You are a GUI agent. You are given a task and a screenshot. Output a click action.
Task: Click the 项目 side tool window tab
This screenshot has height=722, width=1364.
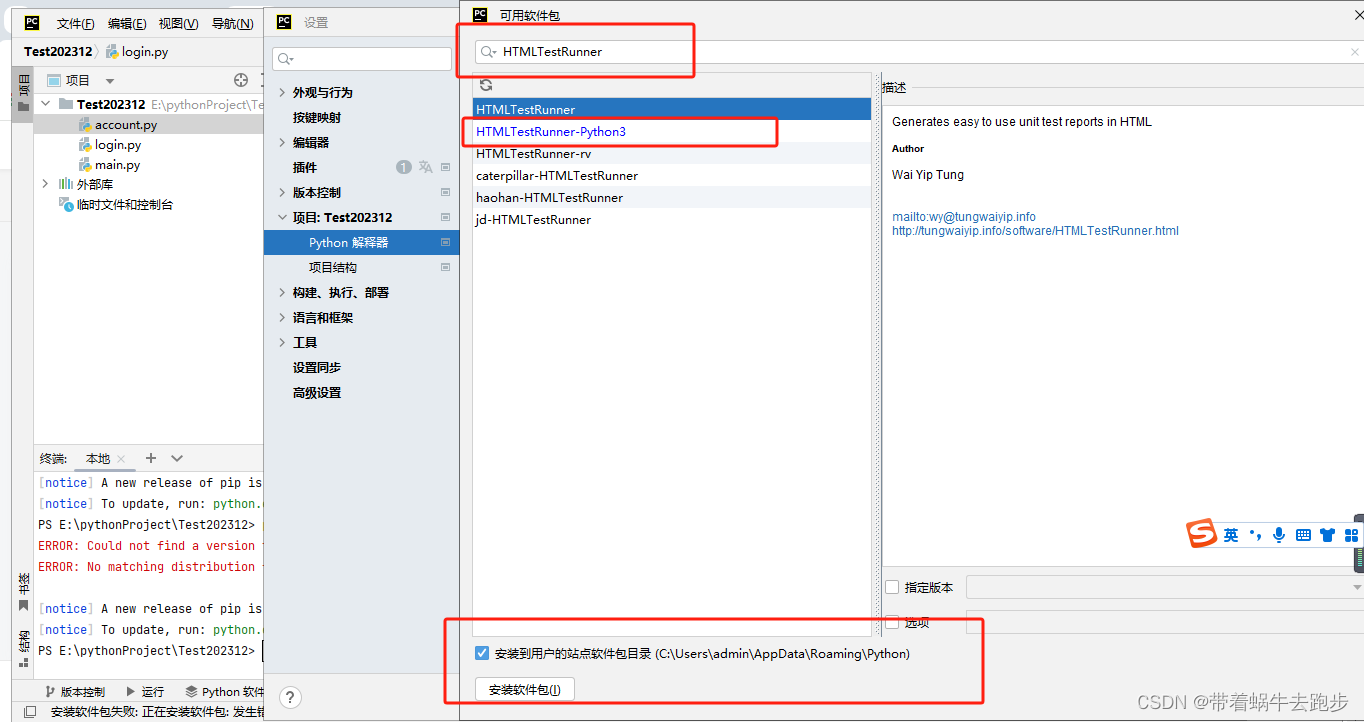tap(23, 92)
